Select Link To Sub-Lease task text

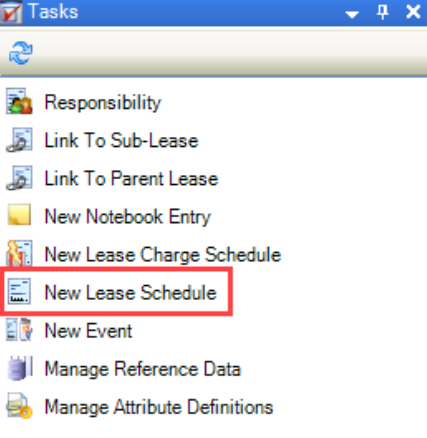122,140
